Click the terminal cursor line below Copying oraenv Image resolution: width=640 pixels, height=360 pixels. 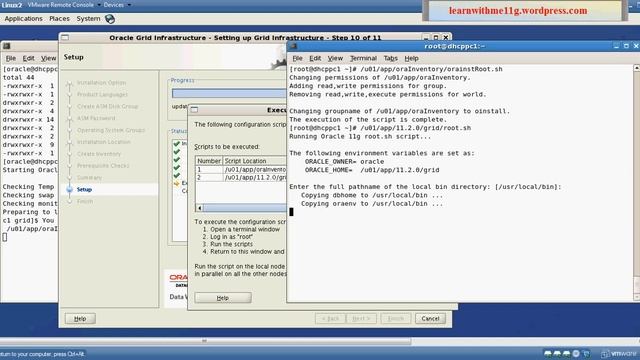click(x=291, y=212)
